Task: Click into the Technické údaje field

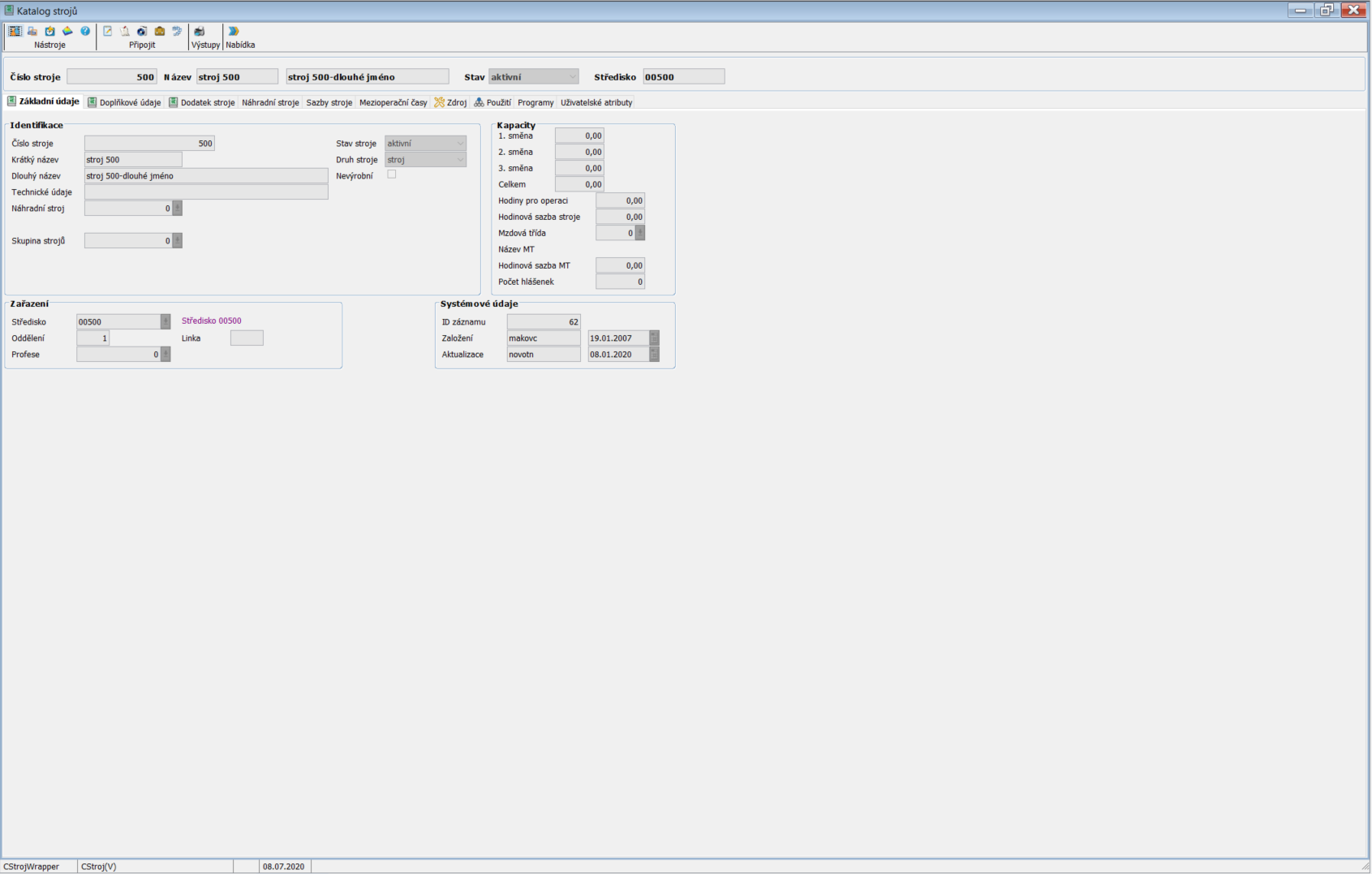Action: (206, 192)
